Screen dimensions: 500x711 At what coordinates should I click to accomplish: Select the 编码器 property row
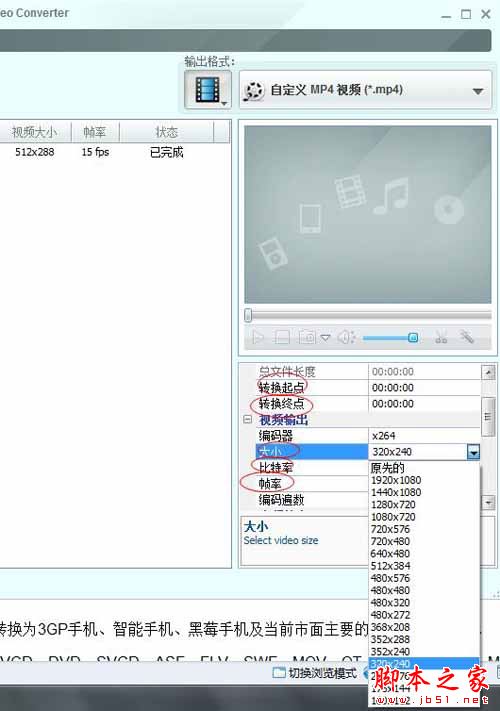312,436
